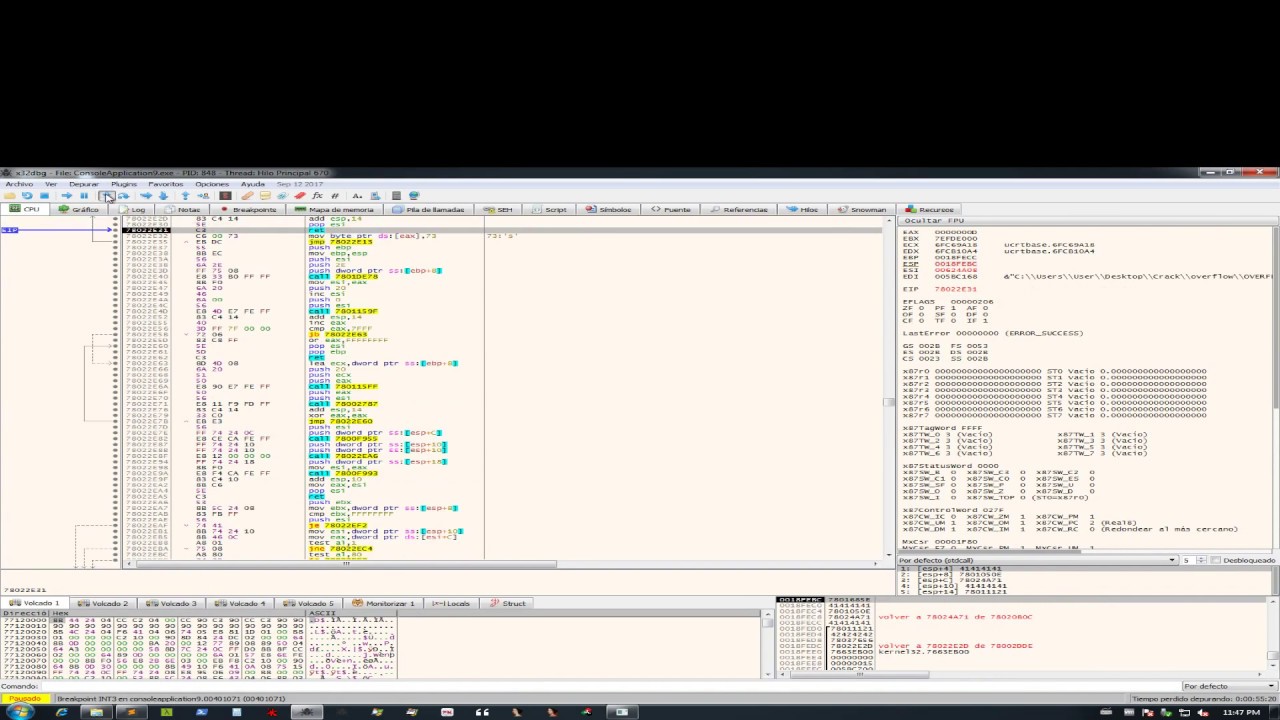Image resolution: width=1280 pixels, height=720 pixels.
Task: Open the Depurar menu
Action: (84, 184)
